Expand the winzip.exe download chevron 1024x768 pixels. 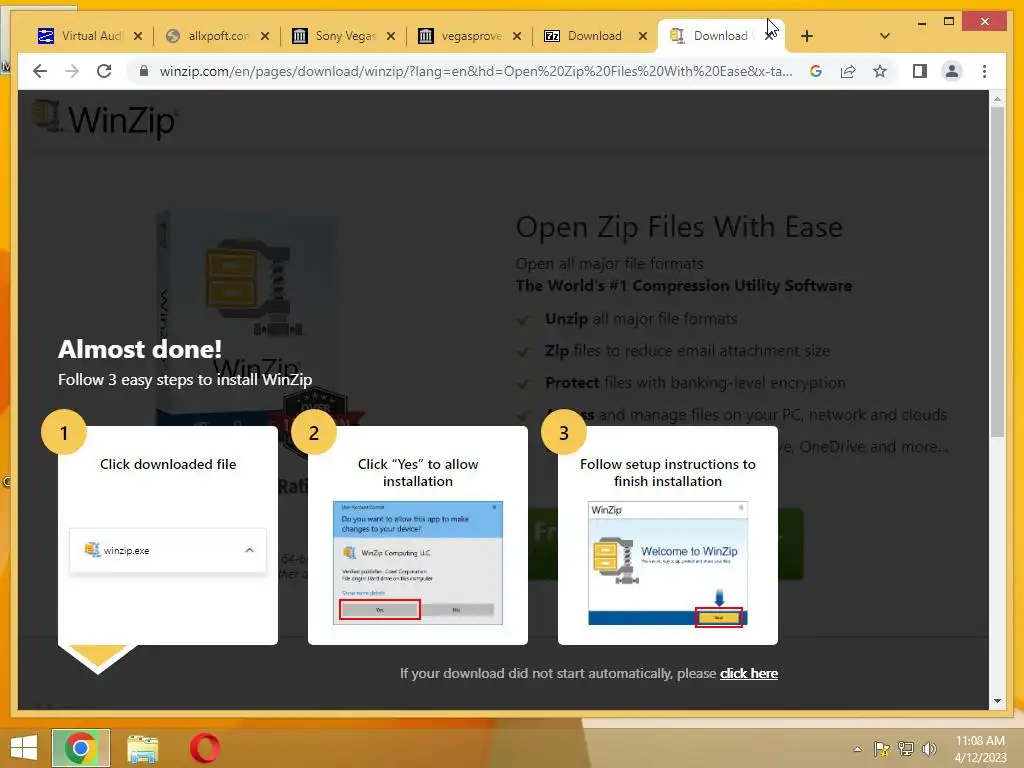coord(249,551)
